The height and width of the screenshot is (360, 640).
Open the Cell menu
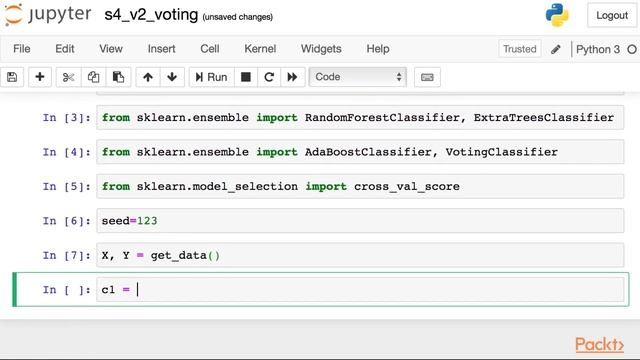(210, 49)
